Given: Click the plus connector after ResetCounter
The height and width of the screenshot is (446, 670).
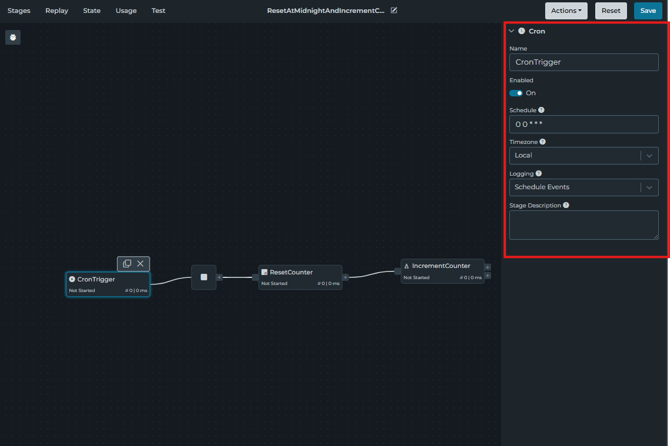Looking at the screenshot, I should pyautogui.click(x=345, y=277).
